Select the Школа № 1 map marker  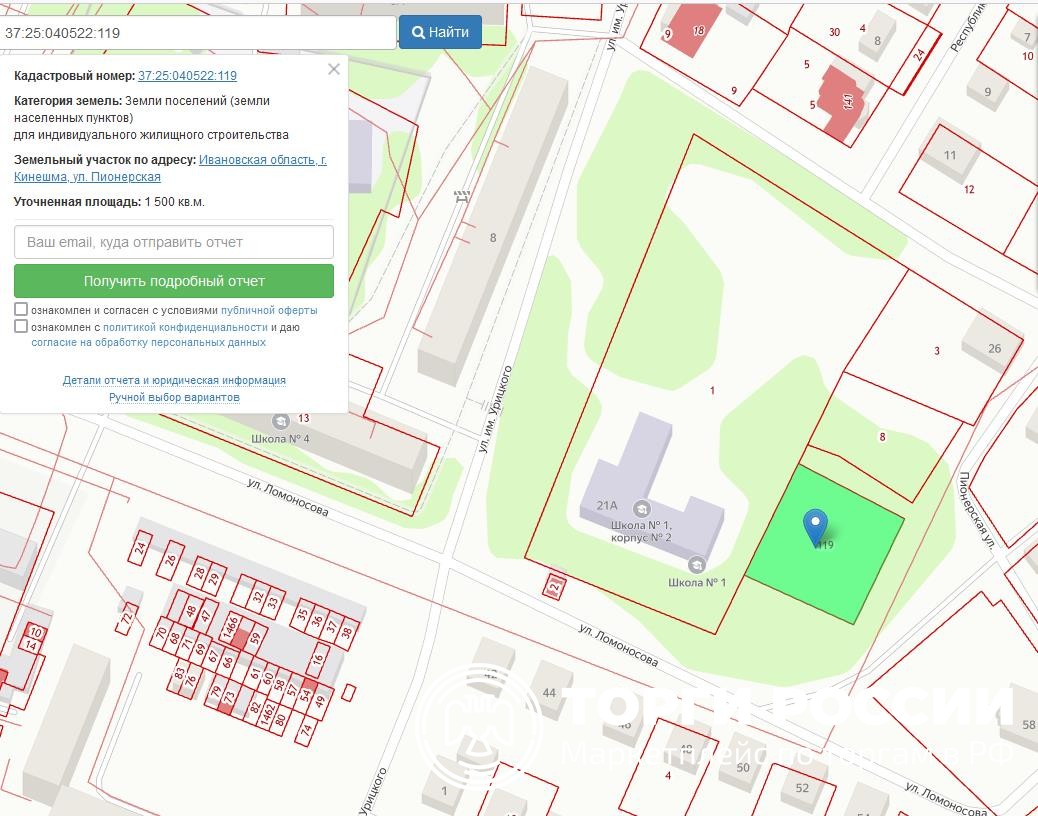pos(697,565)
